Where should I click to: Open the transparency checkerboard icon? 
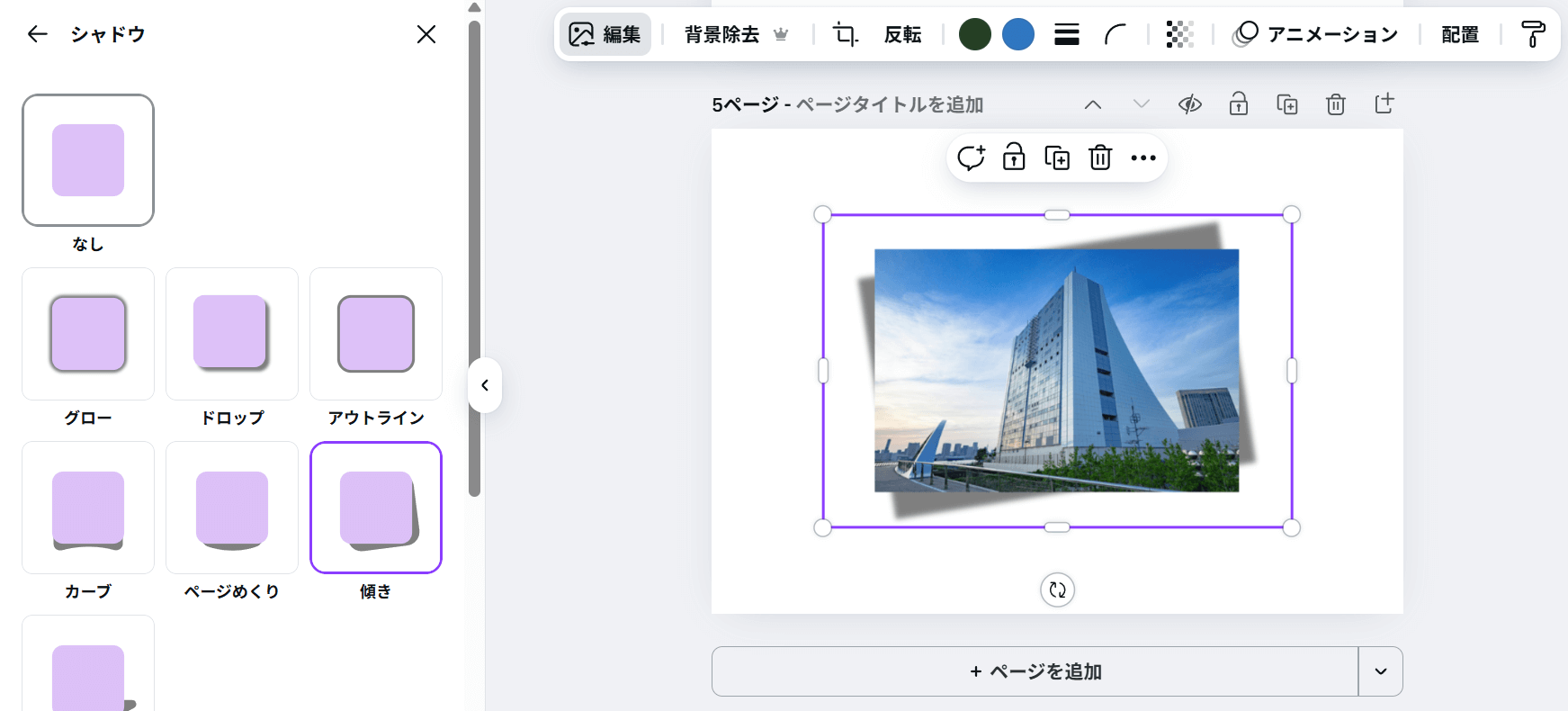1179,34
